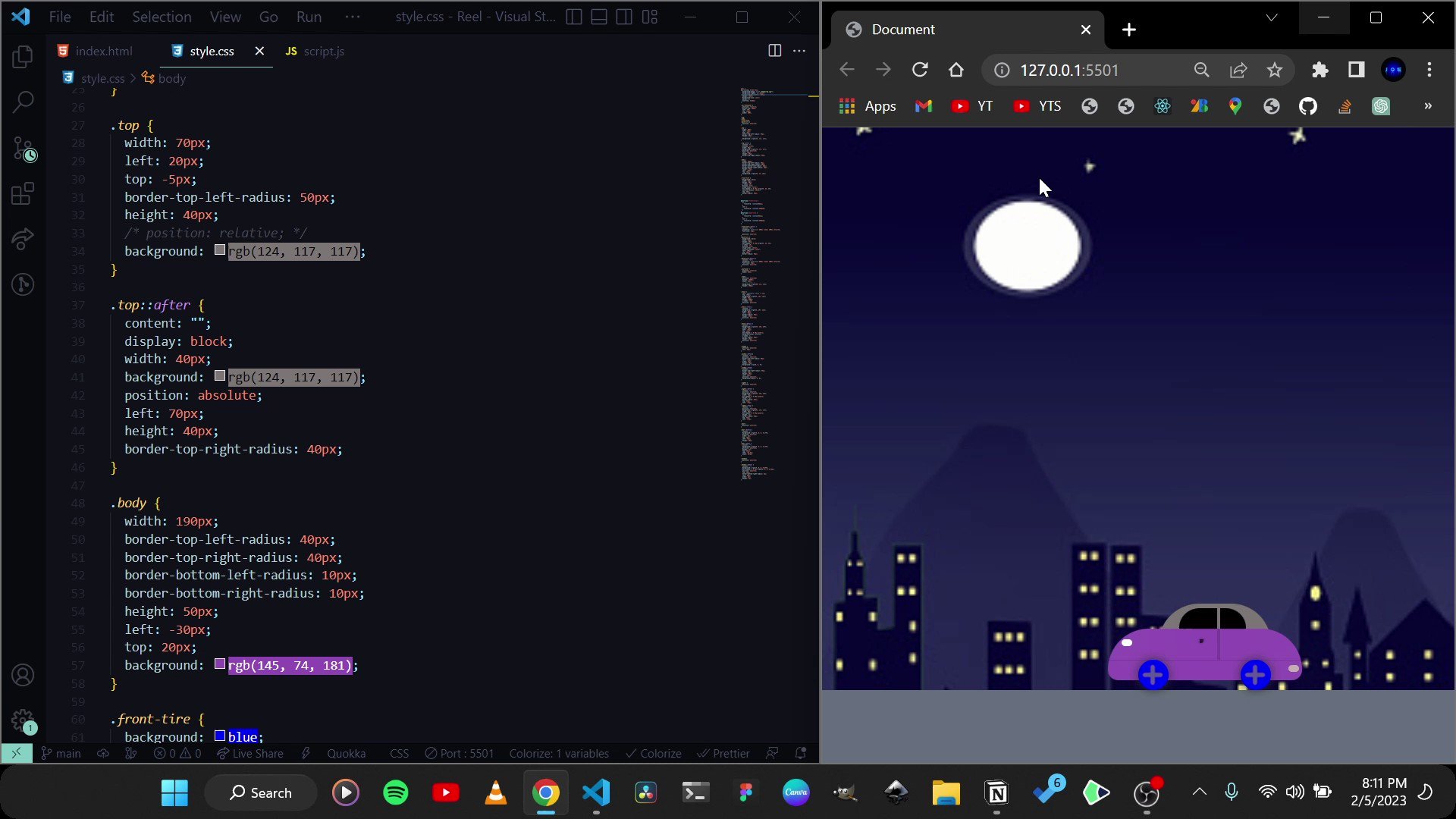Open remote window status bar button

(16, 753)
